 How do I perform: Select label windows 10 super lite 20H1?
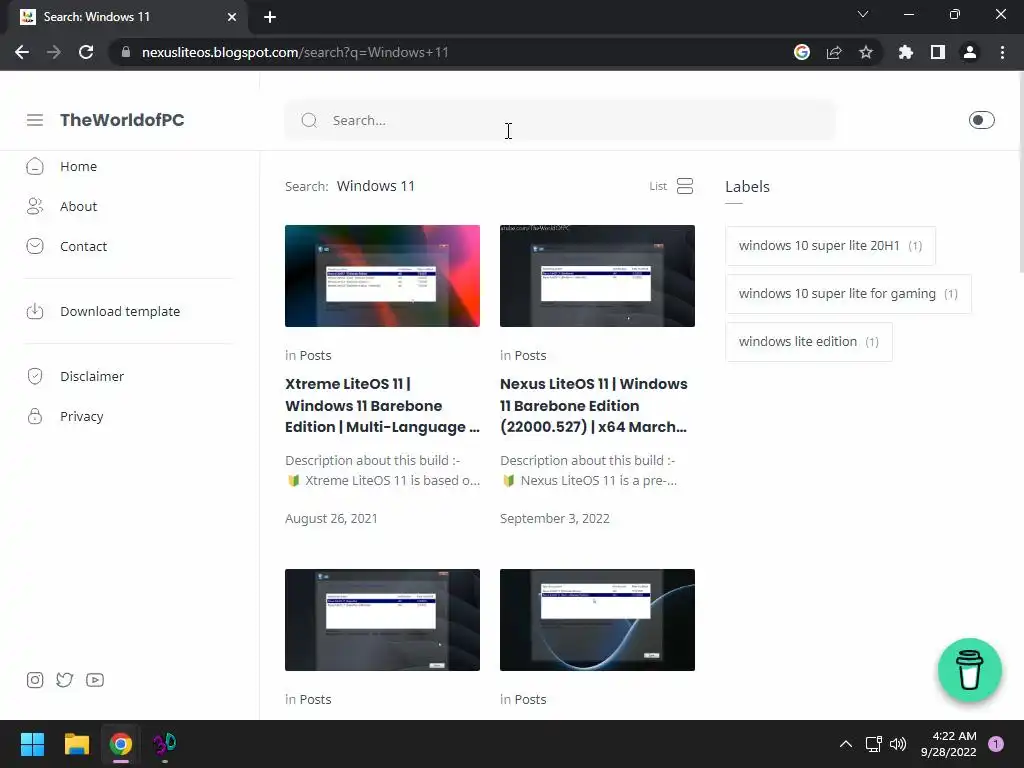[830, 246]
